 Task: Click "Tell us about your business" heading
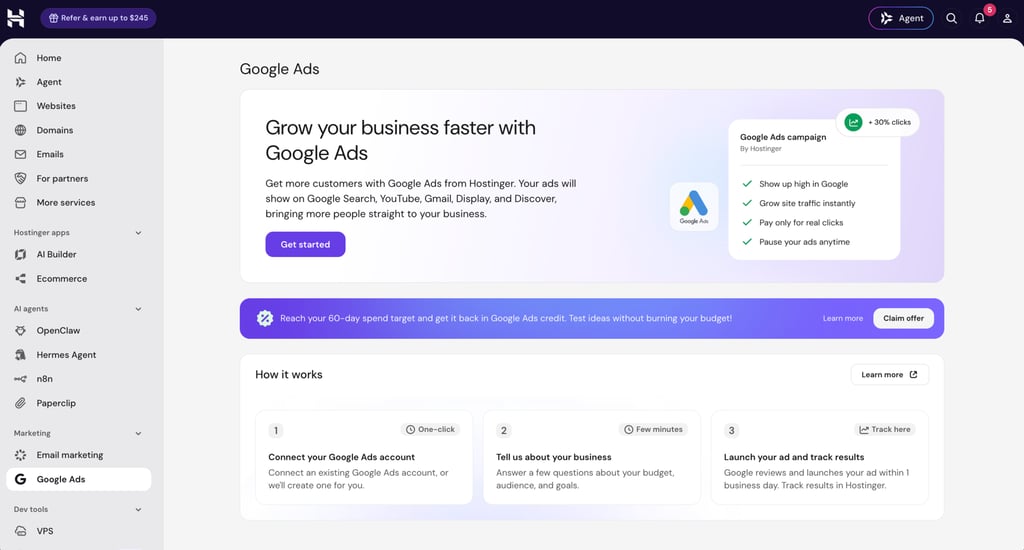point(554,457)
